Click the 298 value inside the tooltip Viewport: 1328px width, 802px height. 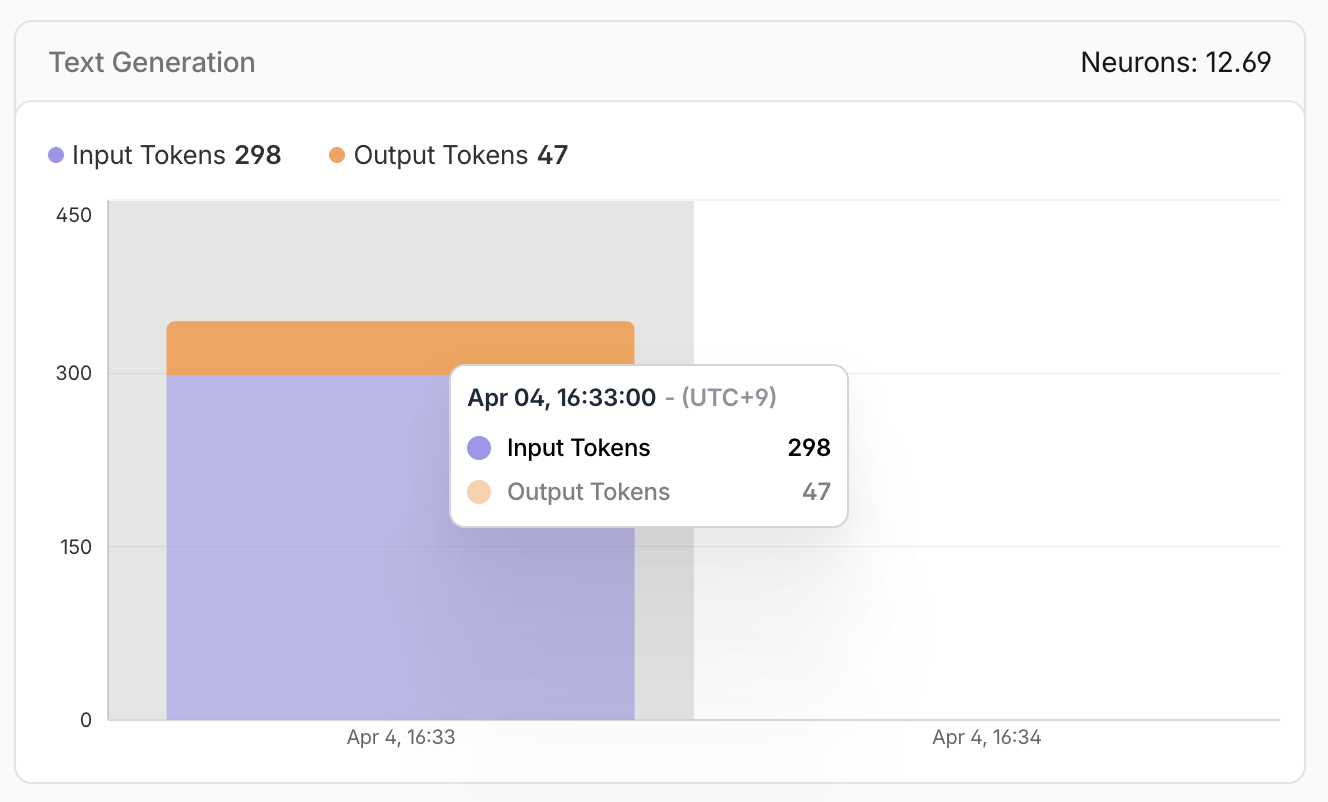pyautogui.click(x=809, y=448)
